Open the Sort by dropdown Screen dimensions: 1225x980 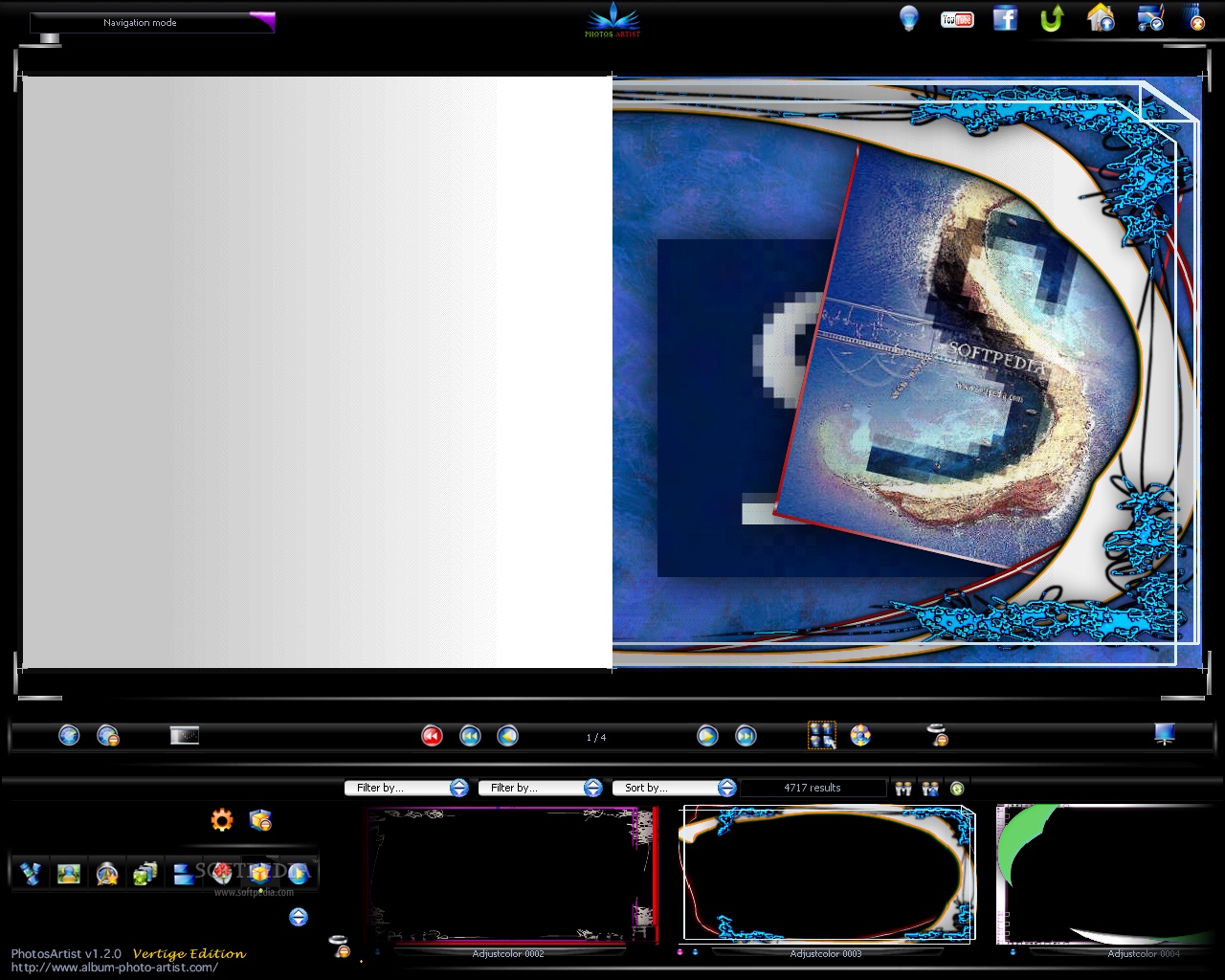[x=674, y=788]
